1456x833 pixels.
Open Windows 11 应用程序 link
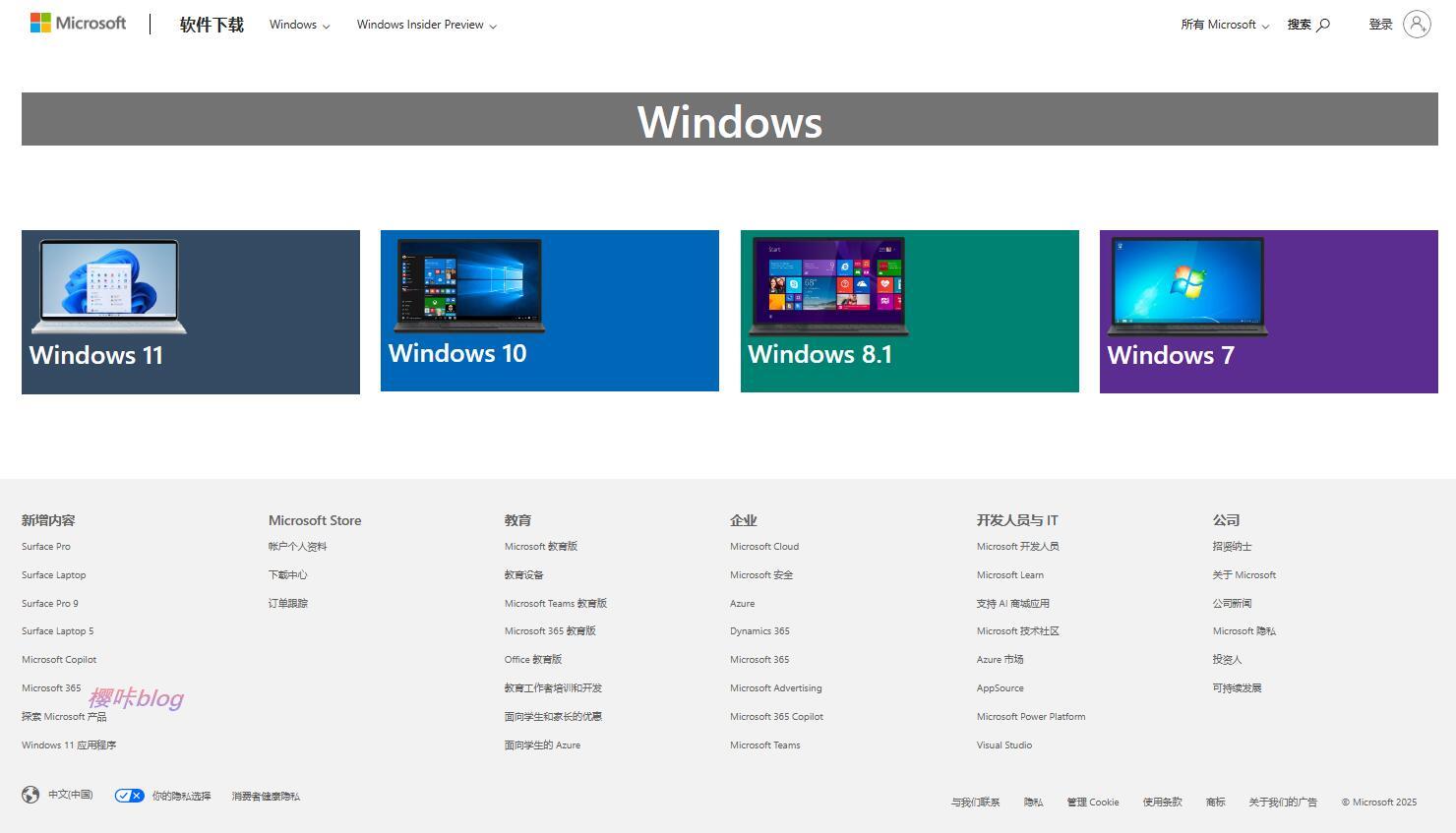pos(69,745)
